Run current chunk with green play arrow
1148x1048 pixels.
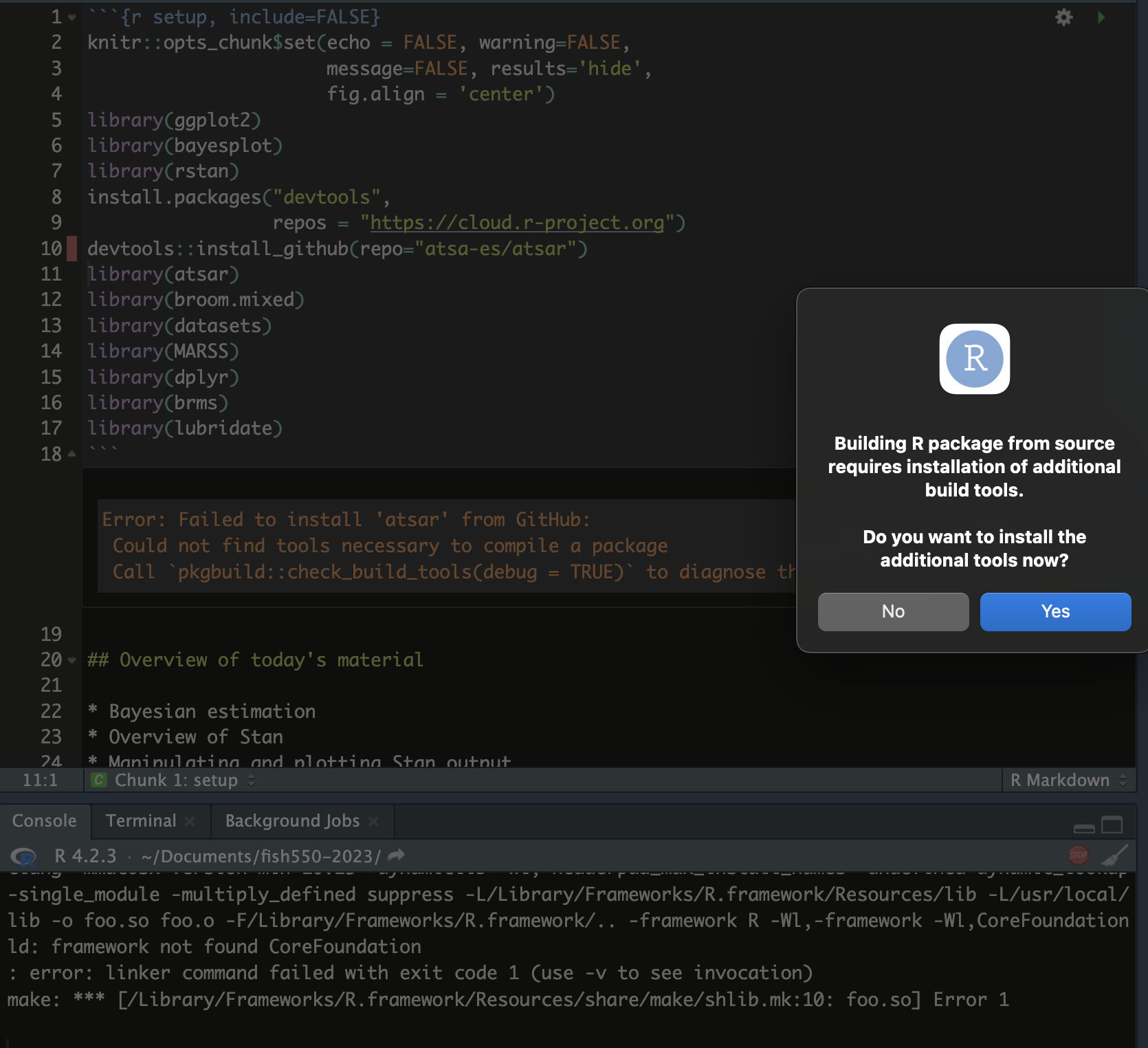coord(1101,17)
